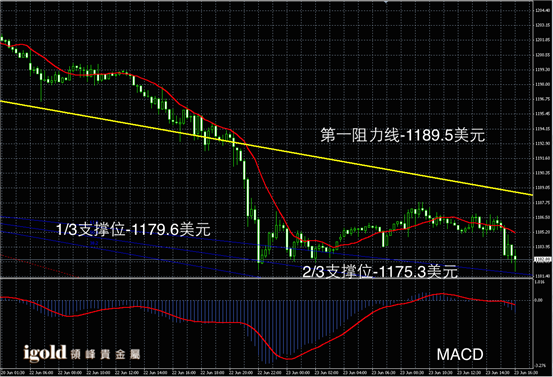
Task: Click the '1/3支撑位-1179.6美元' support annotation
Action: point(133,230)
